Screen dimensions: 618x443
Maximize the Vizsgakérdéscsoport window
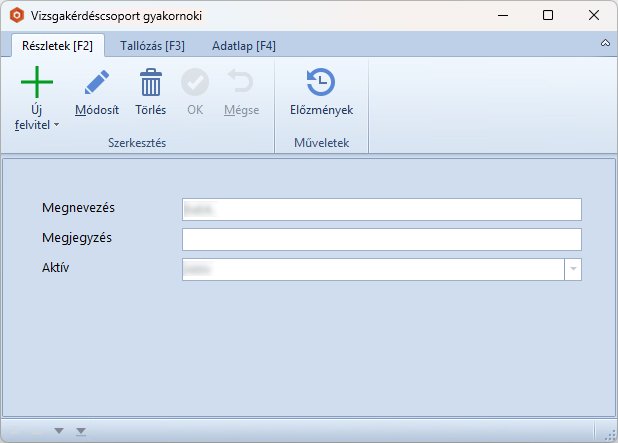(547, 16)
